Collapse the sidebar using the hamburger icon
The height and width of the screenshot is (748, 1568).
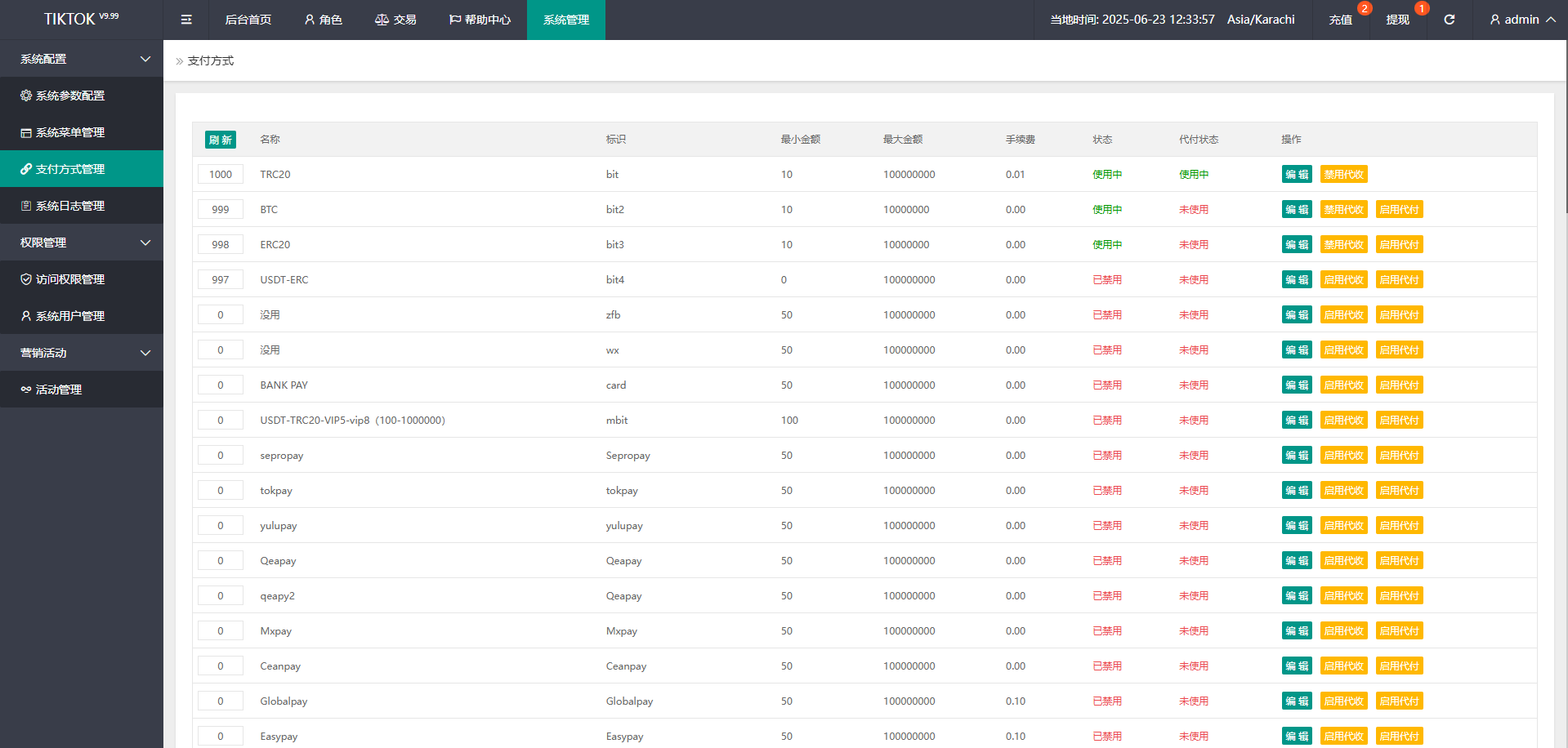coord(186,20)
